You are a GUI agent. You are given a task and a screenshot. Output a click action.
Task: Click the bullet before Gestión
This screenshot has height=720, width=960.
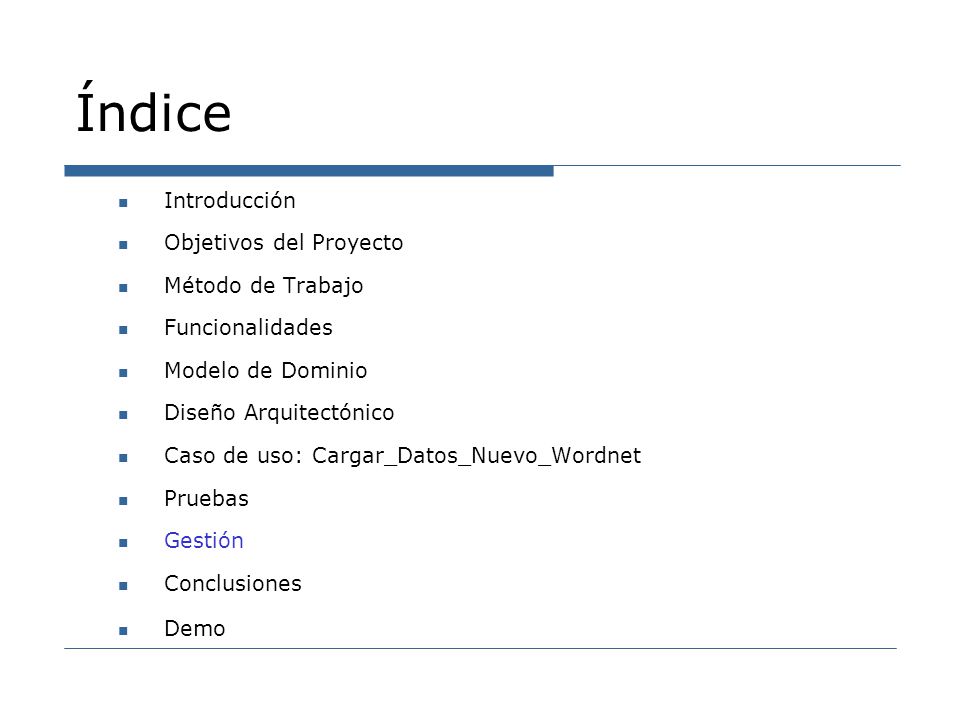[123, 543]
